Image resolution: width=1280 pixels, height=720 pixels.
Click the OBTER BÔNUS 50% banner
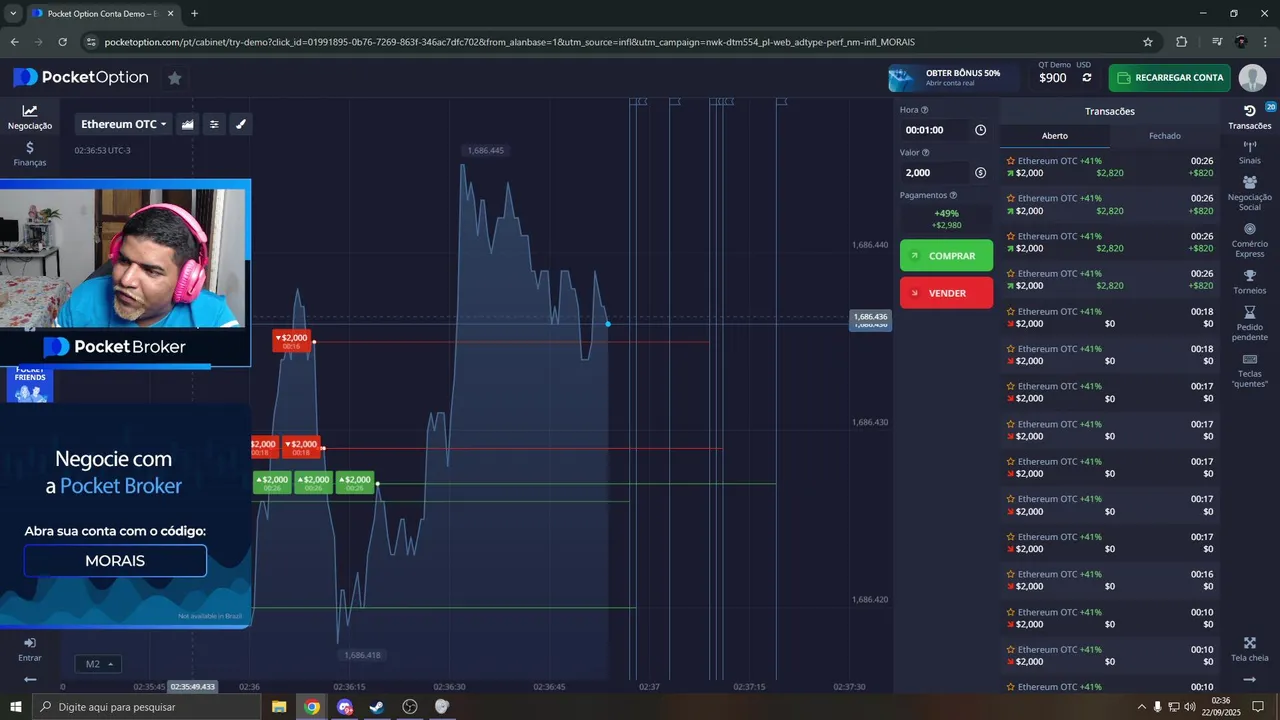coord(953,78)
